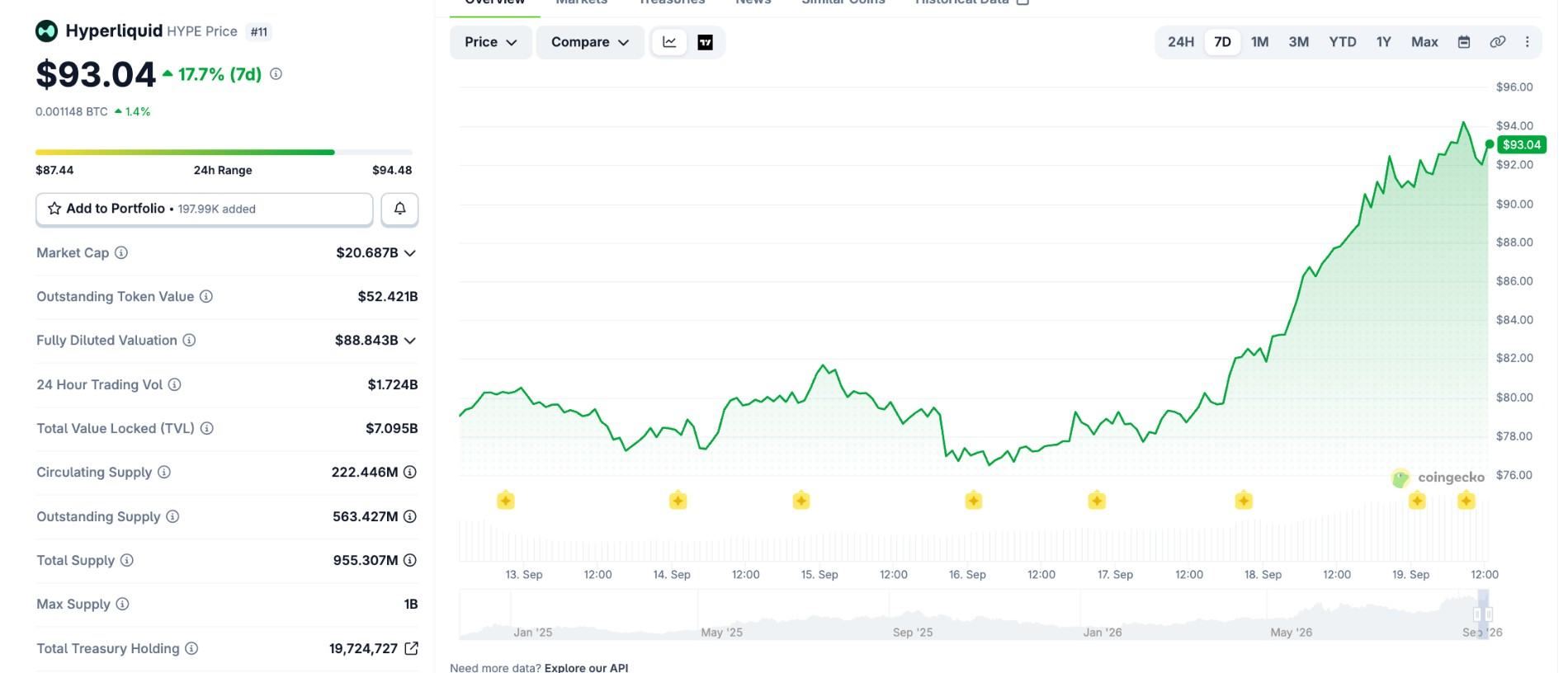Screen dimensions: 1568x673
Task: Switch to line chart view
Action: [669, 42]
